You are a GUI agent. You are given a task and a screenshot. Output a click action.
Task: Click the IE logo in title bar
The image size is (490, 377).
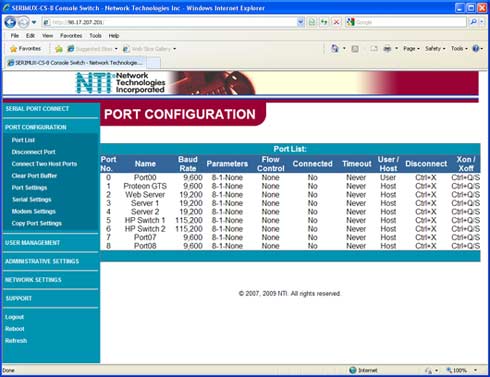click(x=6, y=8)
